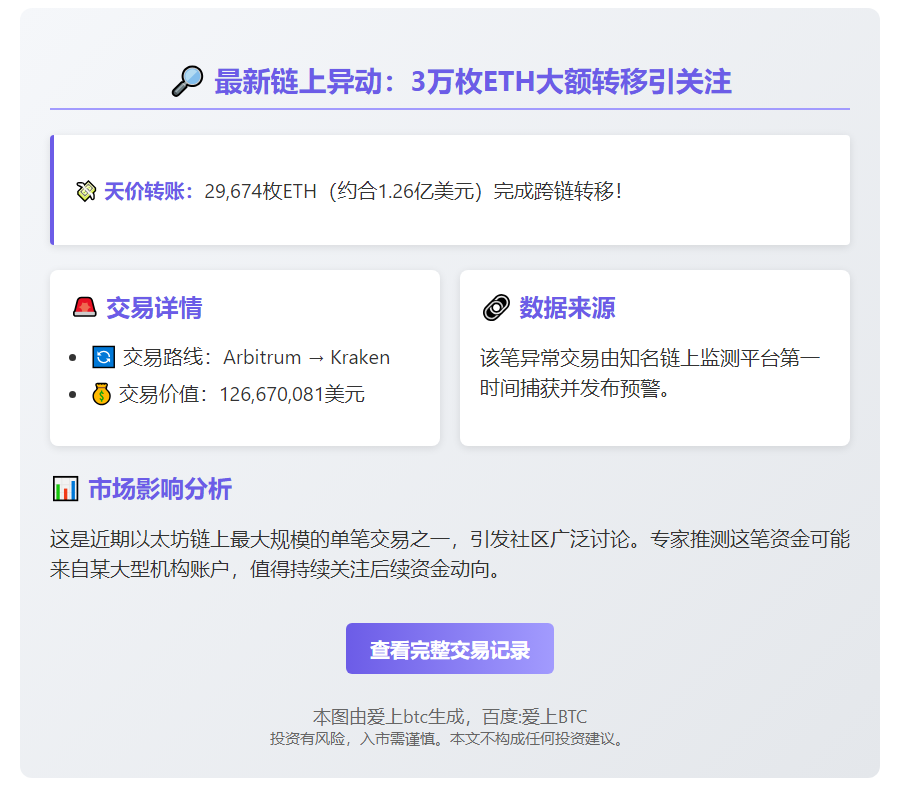The width and height of the screenshot is (900, 810).
Task: Select the ticket icon beside 天价转账
Action: [86, 190]
